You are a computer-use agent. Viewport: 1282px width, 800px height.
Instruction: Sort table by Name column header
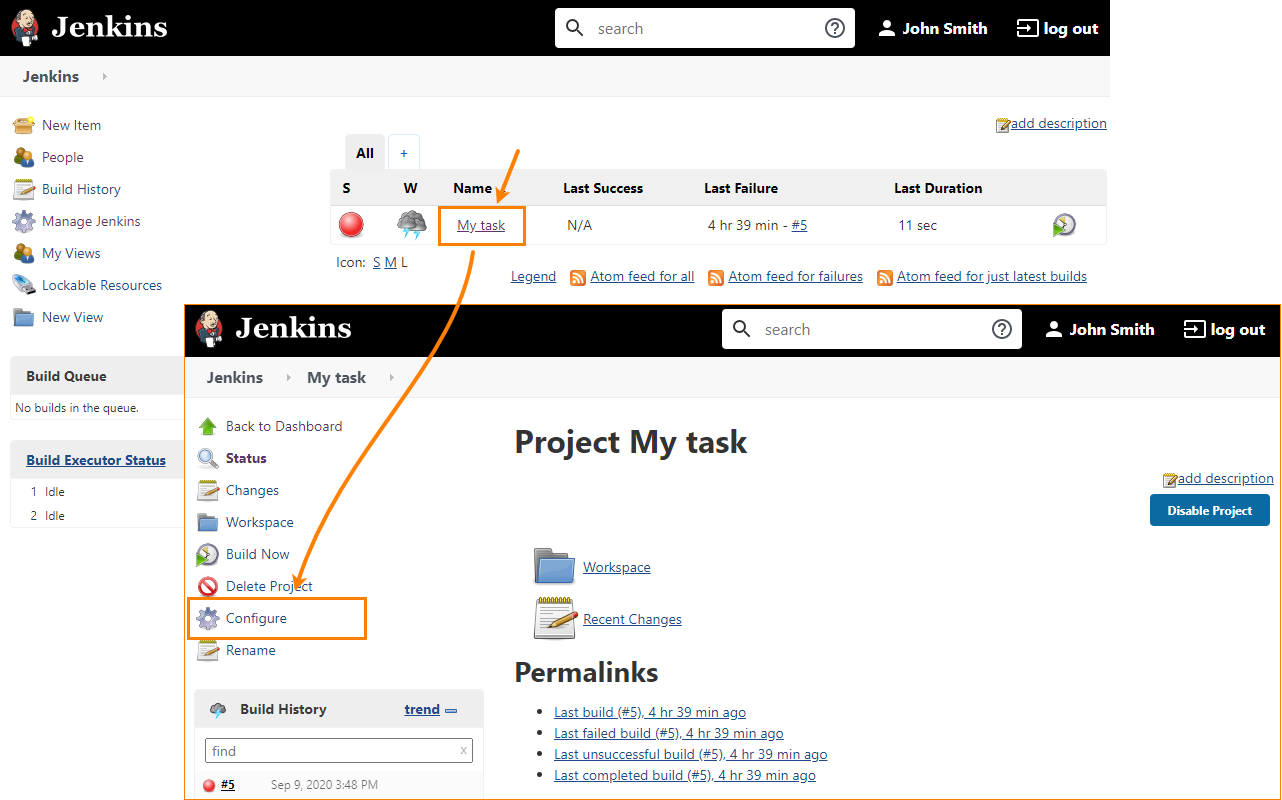(472, 188)
